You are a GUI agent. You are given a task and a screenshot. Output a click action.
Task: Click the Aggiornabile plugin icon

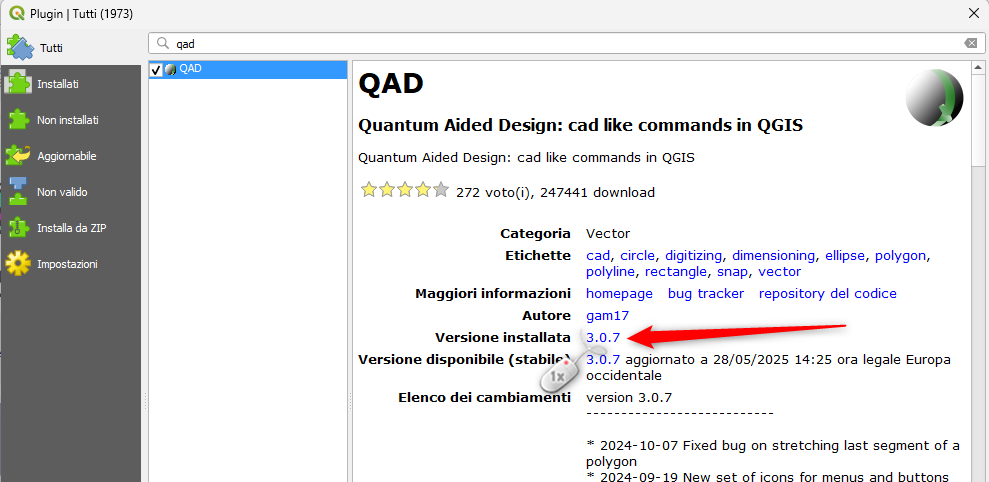[x=18, y=156]
